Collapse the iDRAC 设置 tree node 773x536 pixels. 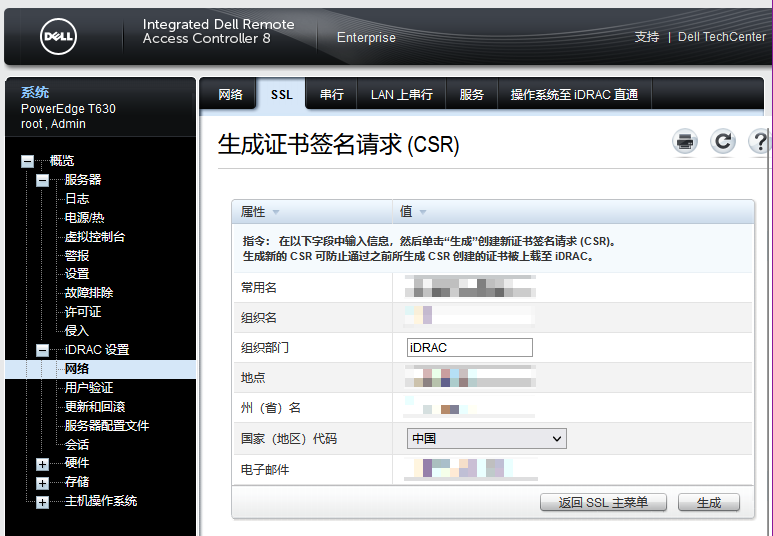pyautogui.click(x=42, y=350)
